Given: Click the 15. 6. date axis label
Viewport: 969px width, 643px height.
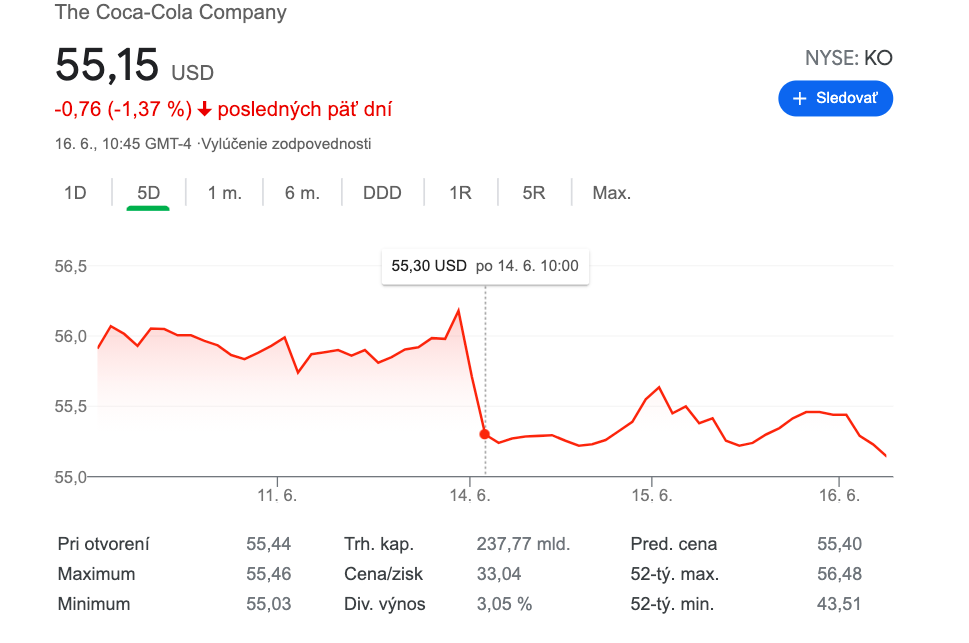Looking at the screenshot, I should point(651,496).
